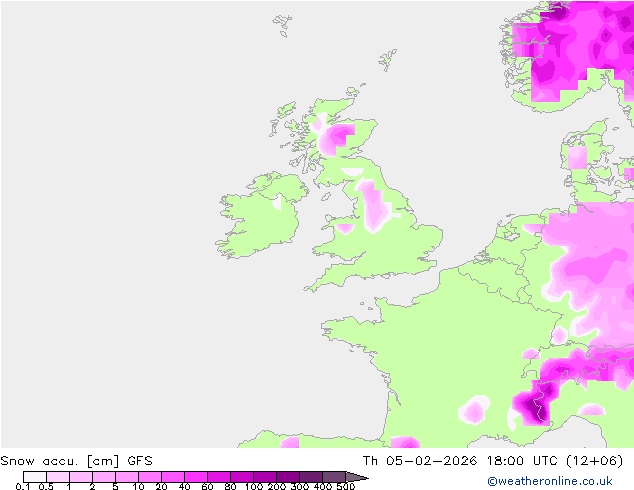Select the 10–20 cm legend swatch
Screen dimensions: 634x490
coord(150,477)
